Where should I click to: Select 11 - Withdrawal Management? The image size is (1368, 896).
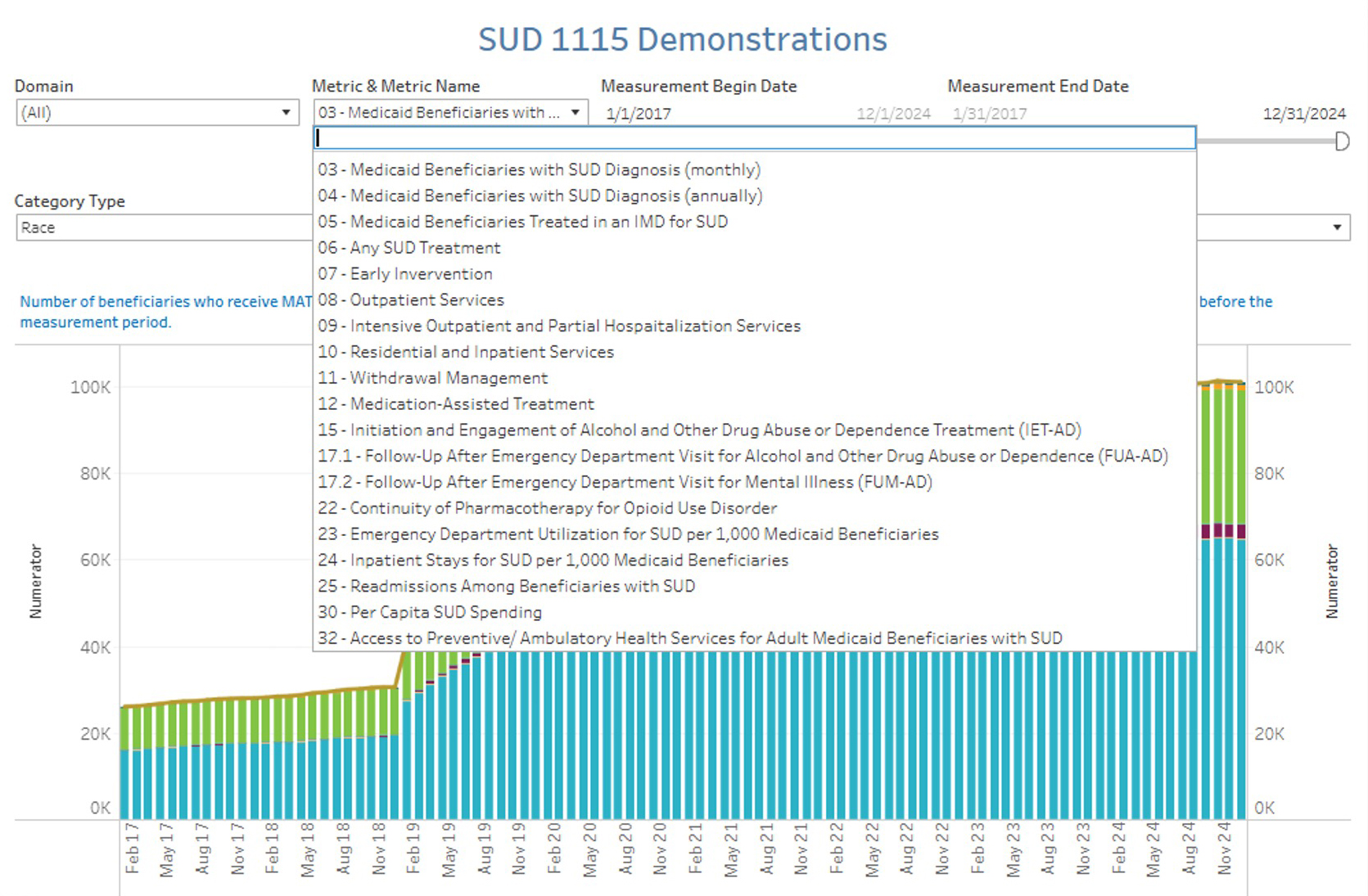[432, 378]
